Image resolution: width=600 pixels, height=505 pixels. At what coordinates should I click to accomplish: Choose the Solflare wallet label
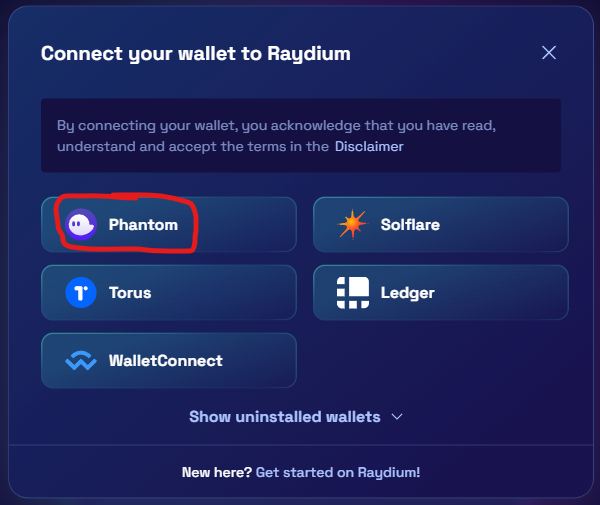(410, 225)
